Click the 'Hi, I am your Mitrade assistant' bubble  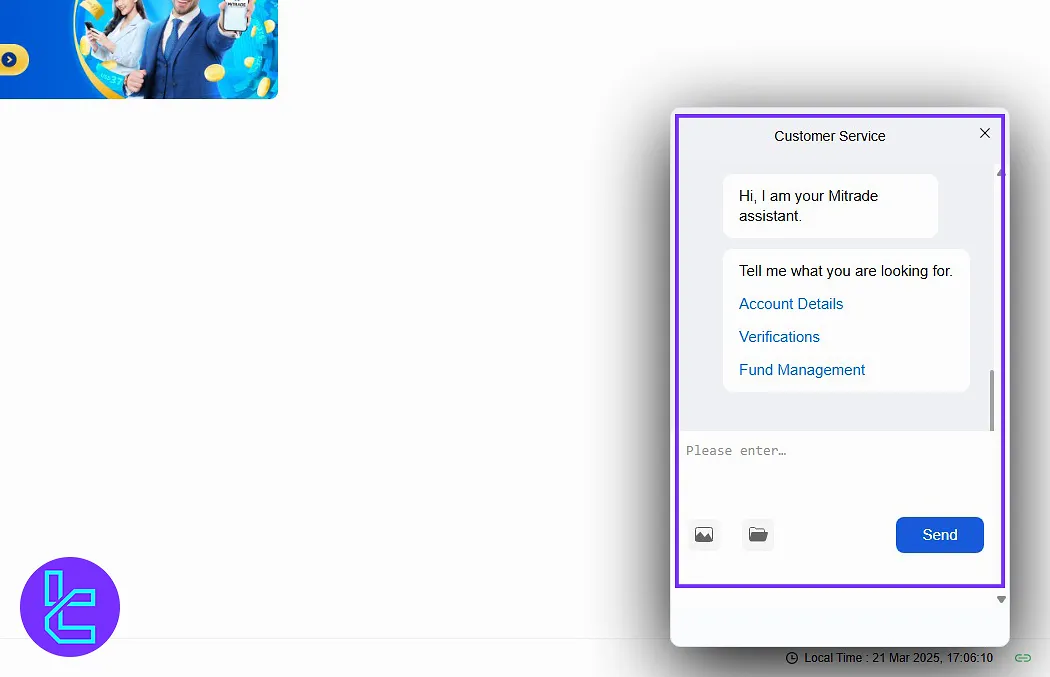[x=830, y=206]
